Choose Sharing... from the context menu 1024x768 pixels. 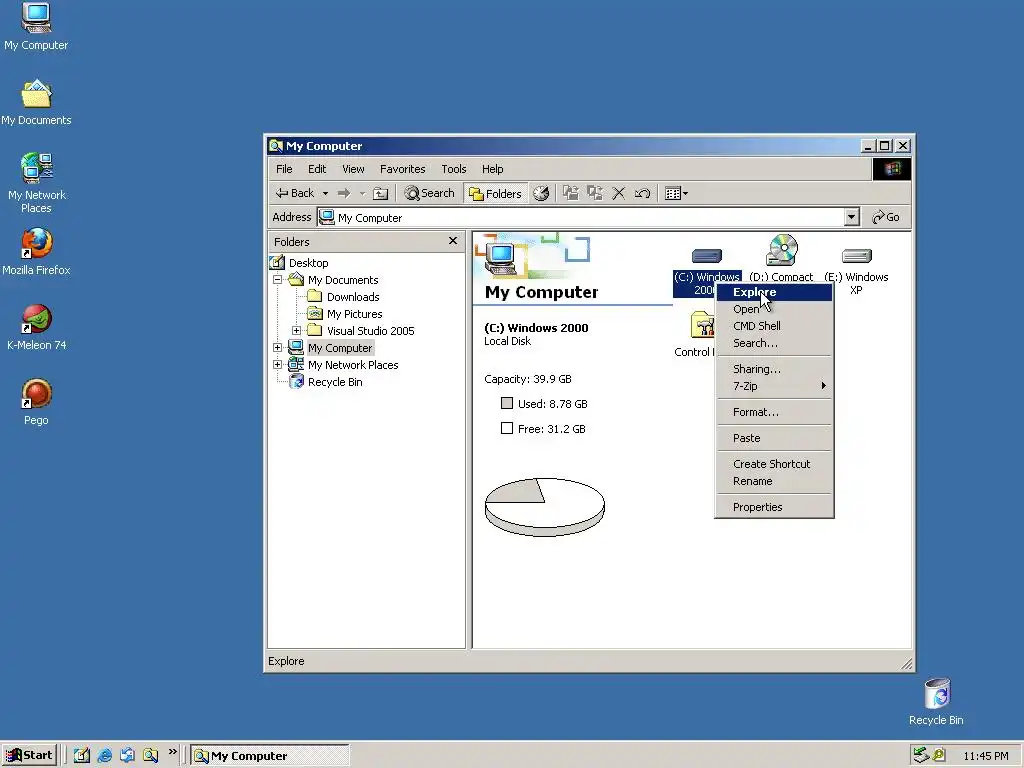coord(774,369)
